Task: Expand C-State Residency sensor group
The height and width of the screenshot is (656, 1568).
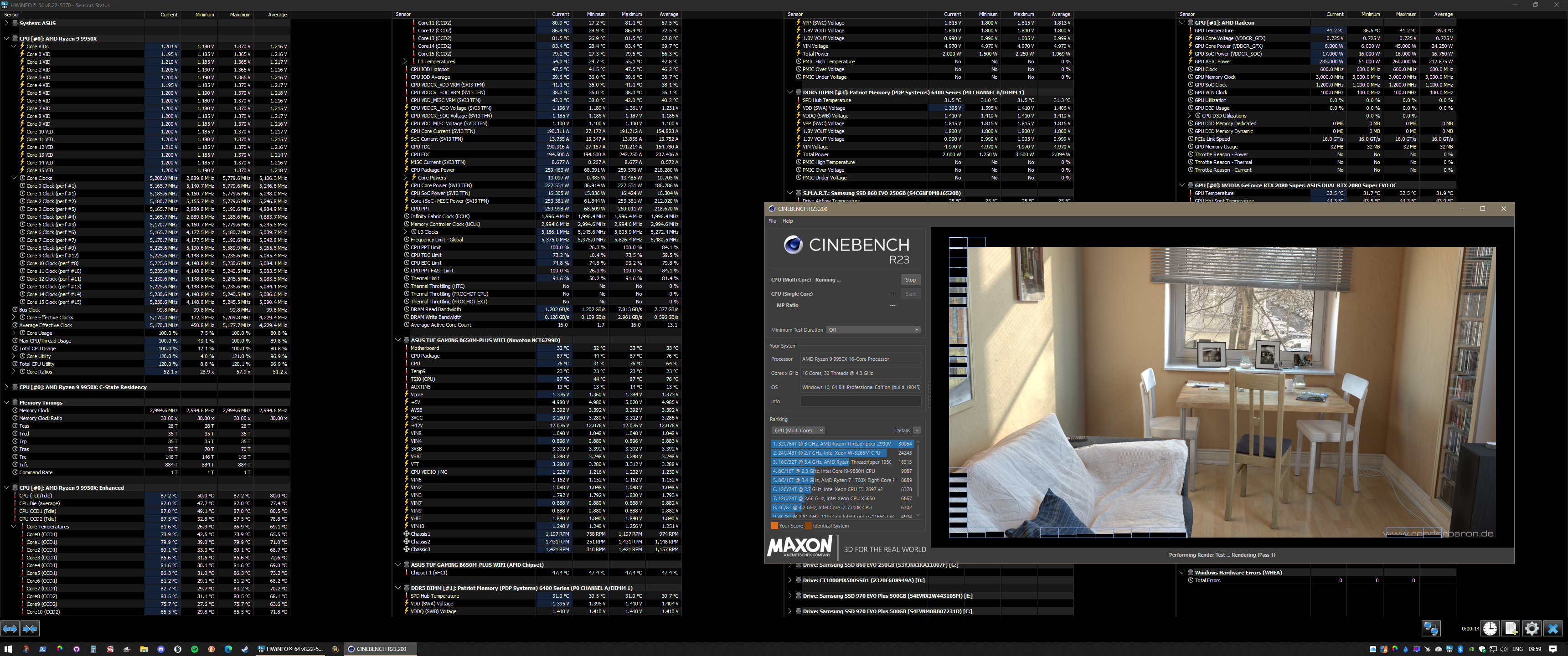Action: [x=7, y=387]
